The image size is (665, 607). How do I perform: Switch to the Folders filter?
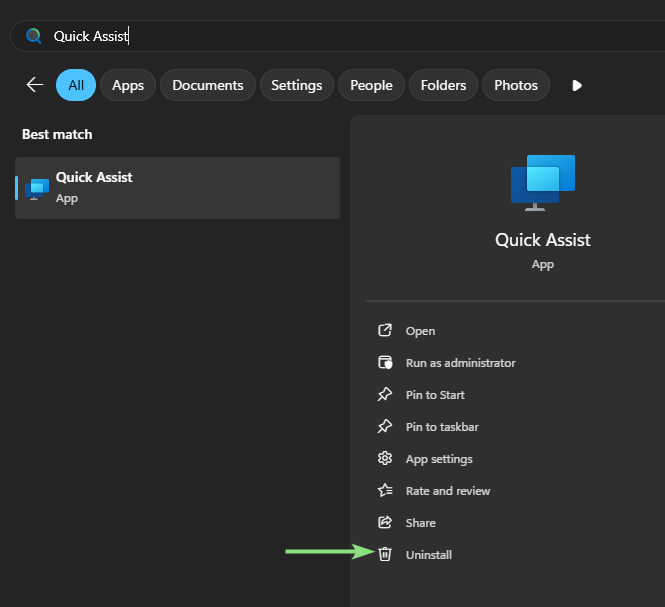(x=444, y=85)
